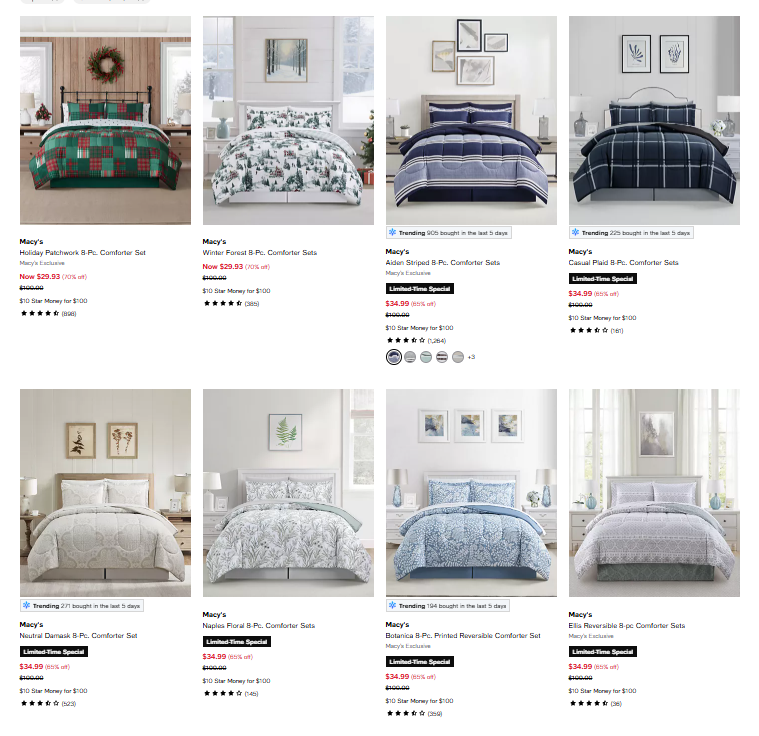Open the Holiday Patchwork comforter set image
The height and width of the screenshot is (736, 759).
click(105, 120)
